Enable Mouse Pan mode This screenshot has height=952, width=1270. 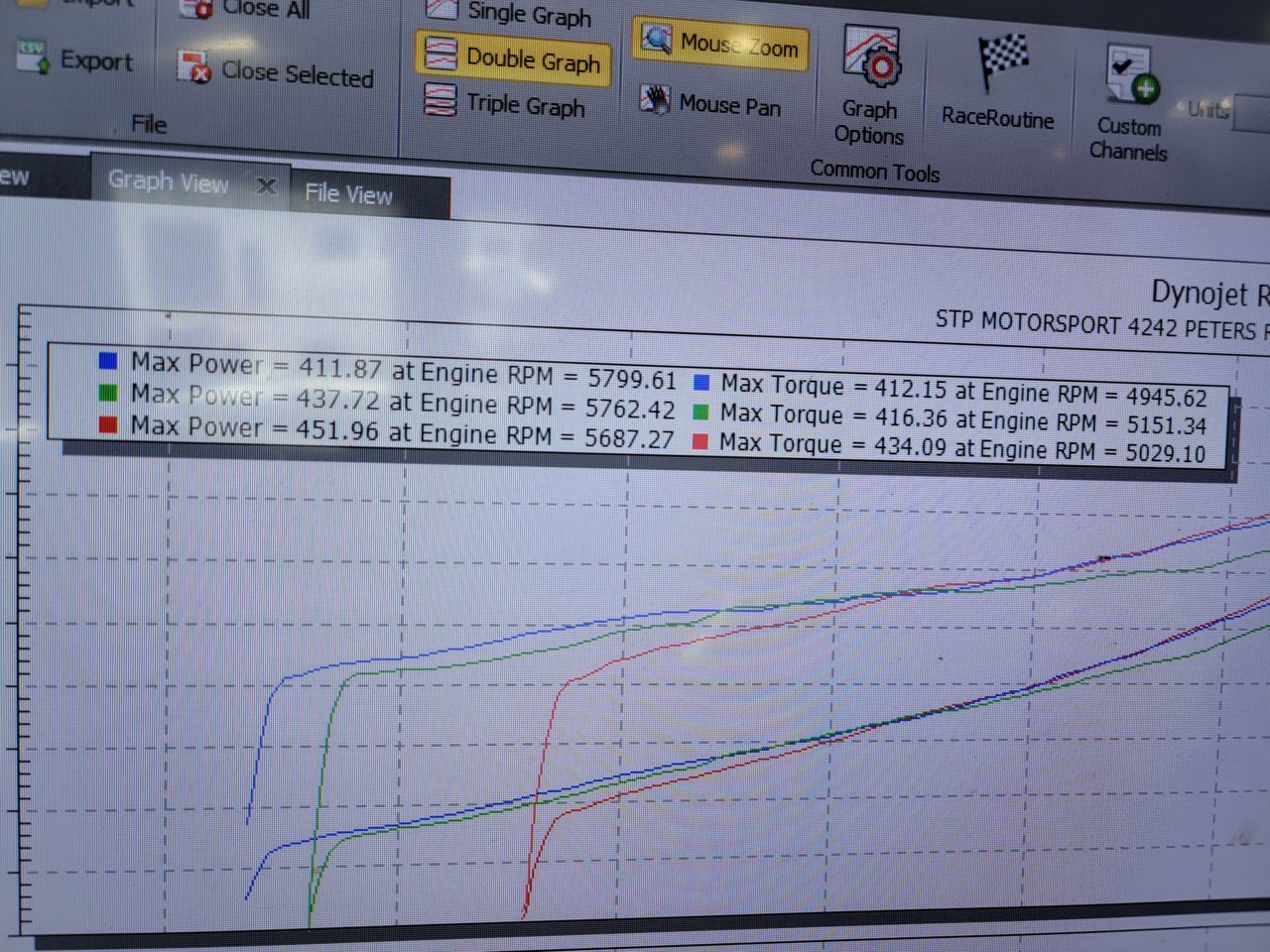point(730,105)
